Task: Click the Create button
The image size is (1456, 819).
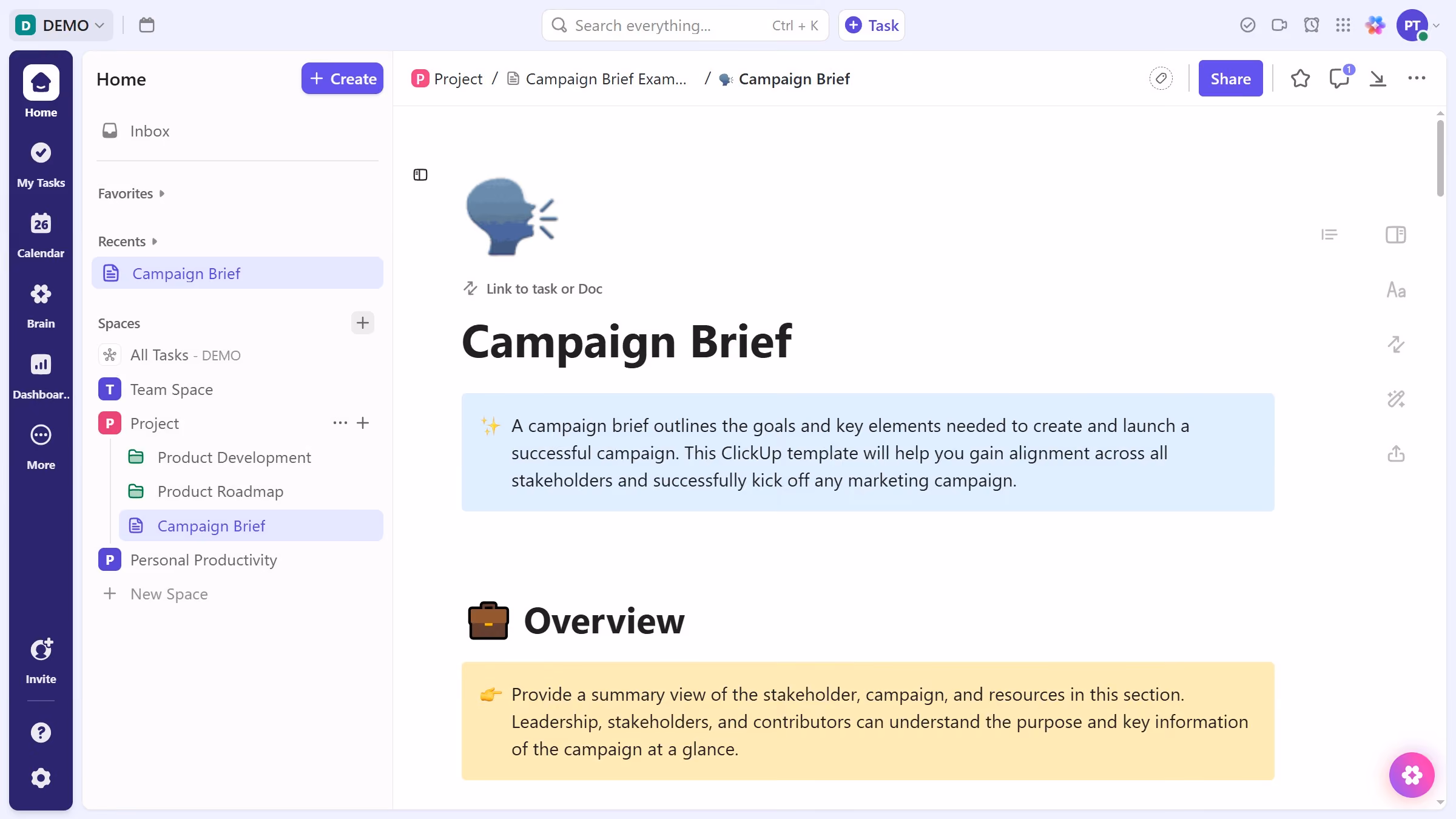Action: [342, 78]
